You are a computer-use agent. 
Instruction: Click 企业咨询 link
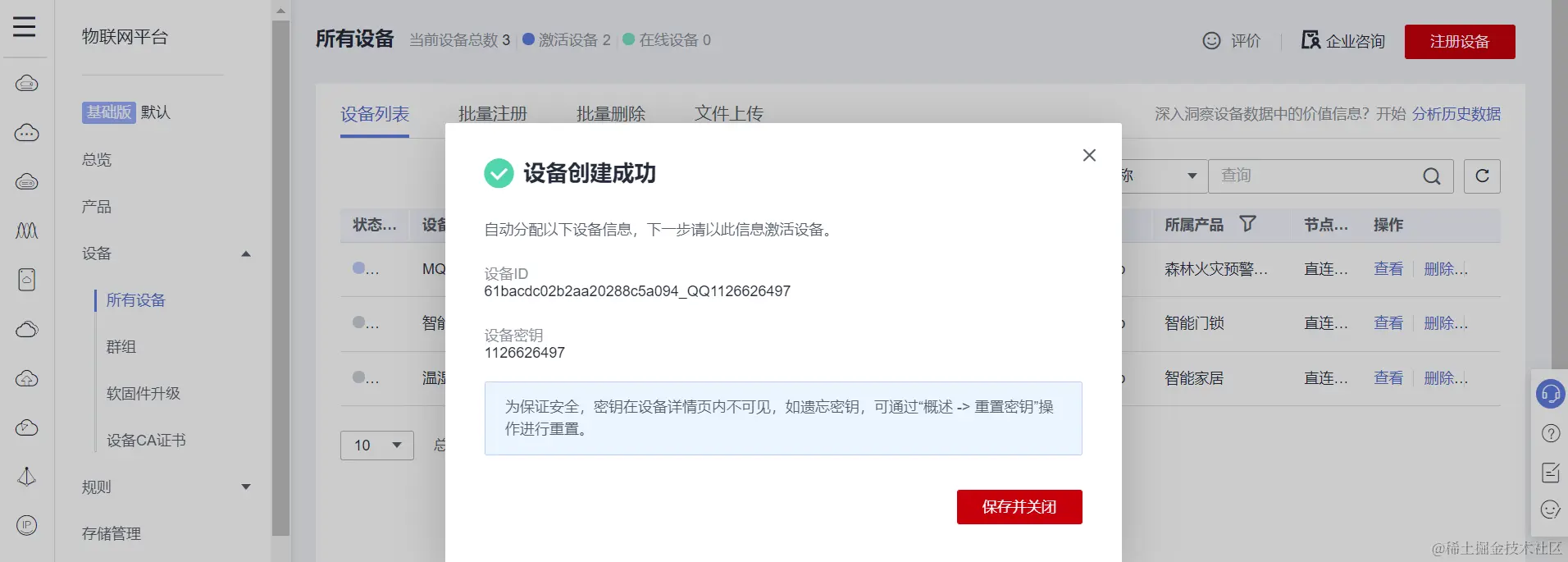(1356, 41)
